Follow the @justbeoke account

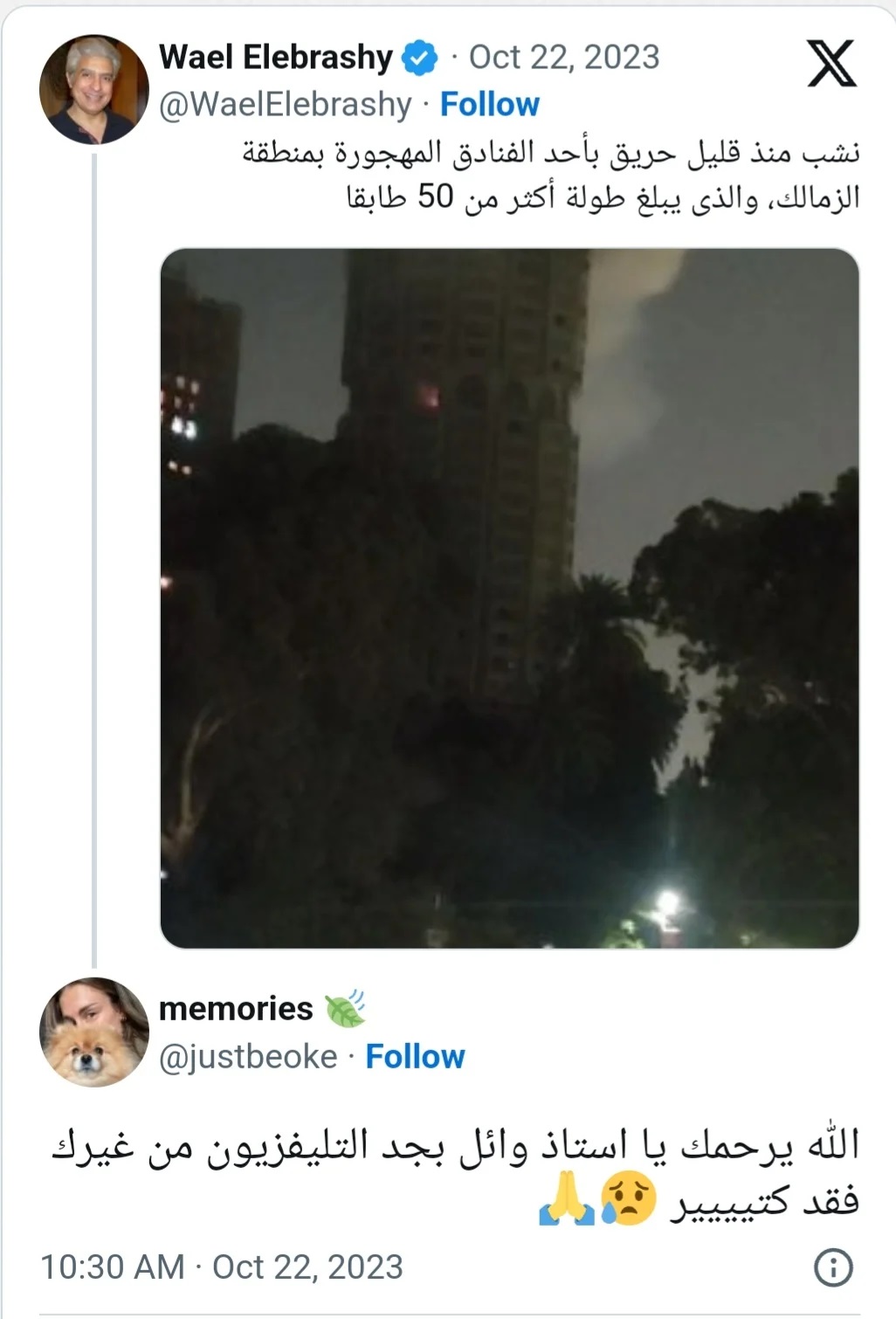[x=415, y=1057]
